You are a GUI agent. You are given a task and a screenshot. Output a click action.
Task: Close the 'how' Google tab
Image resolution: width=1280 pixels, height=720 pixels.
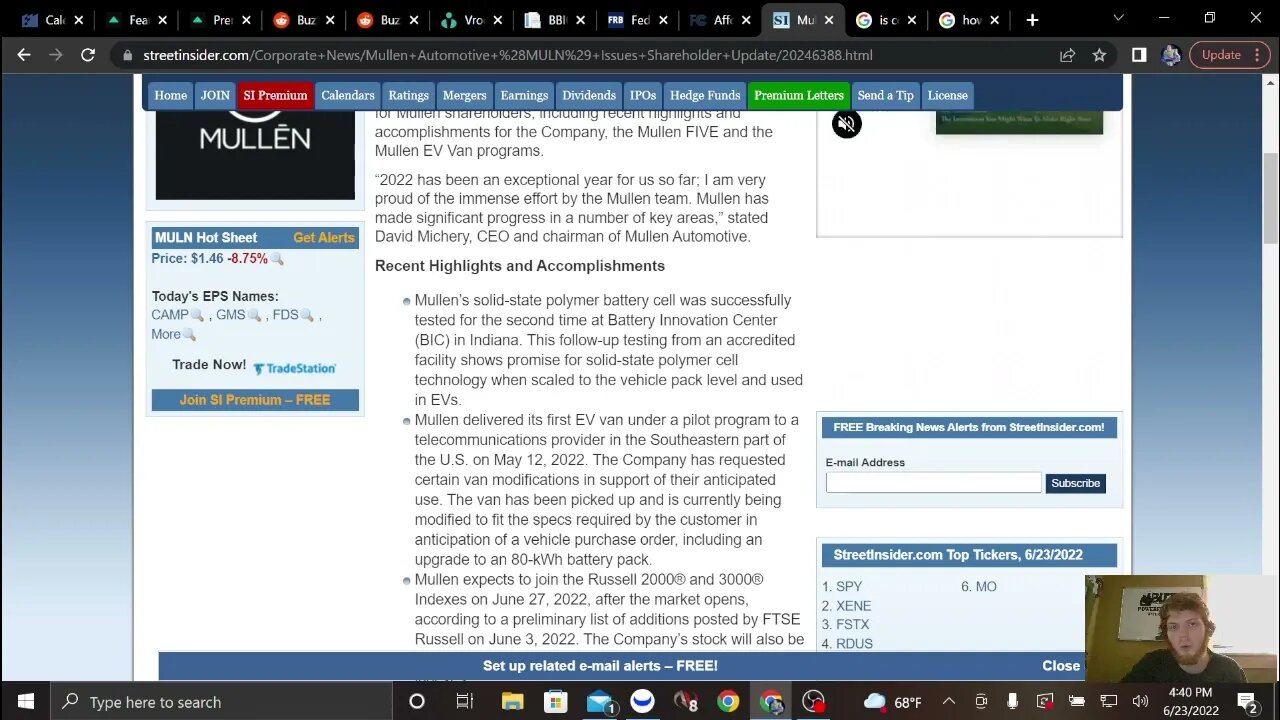tap(995, 20)
